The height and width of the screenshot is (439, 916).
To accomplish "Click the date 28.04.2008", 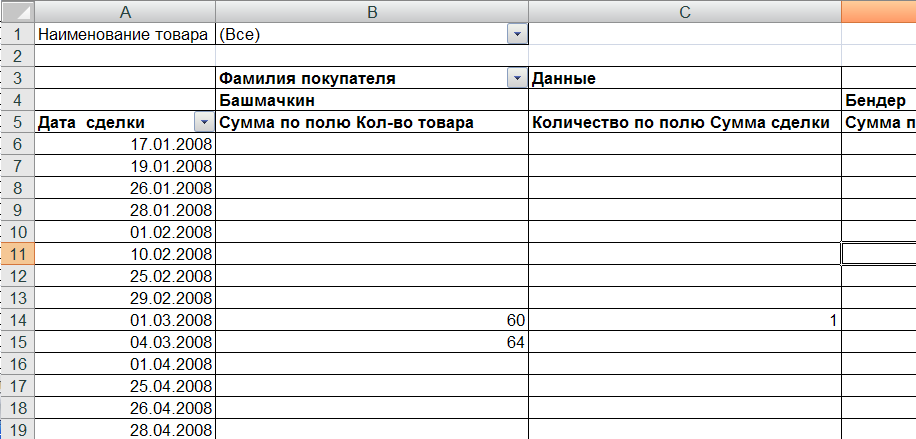I will pos(126,429).
